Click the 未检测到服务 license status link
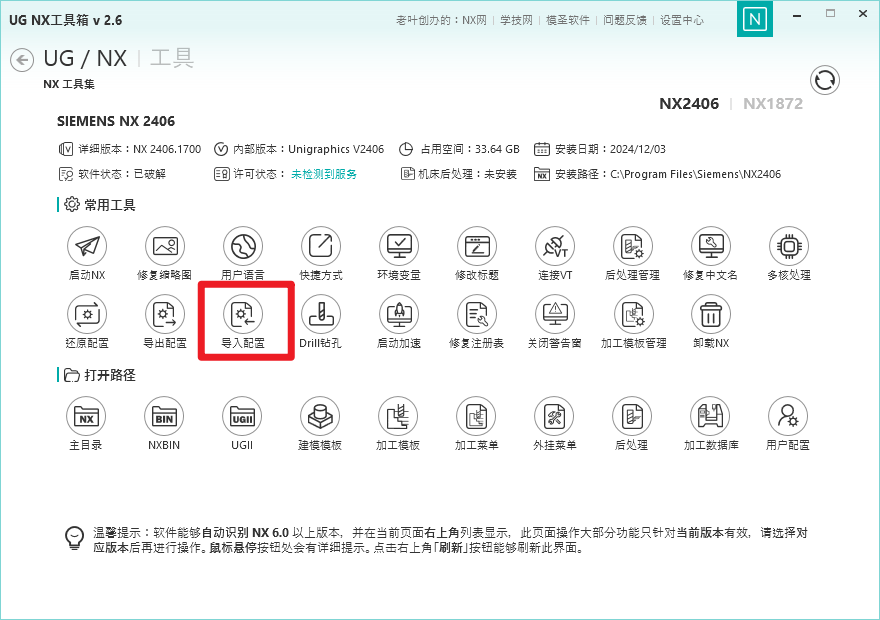This screenshot has width=880, height=620. pos(324,174)
